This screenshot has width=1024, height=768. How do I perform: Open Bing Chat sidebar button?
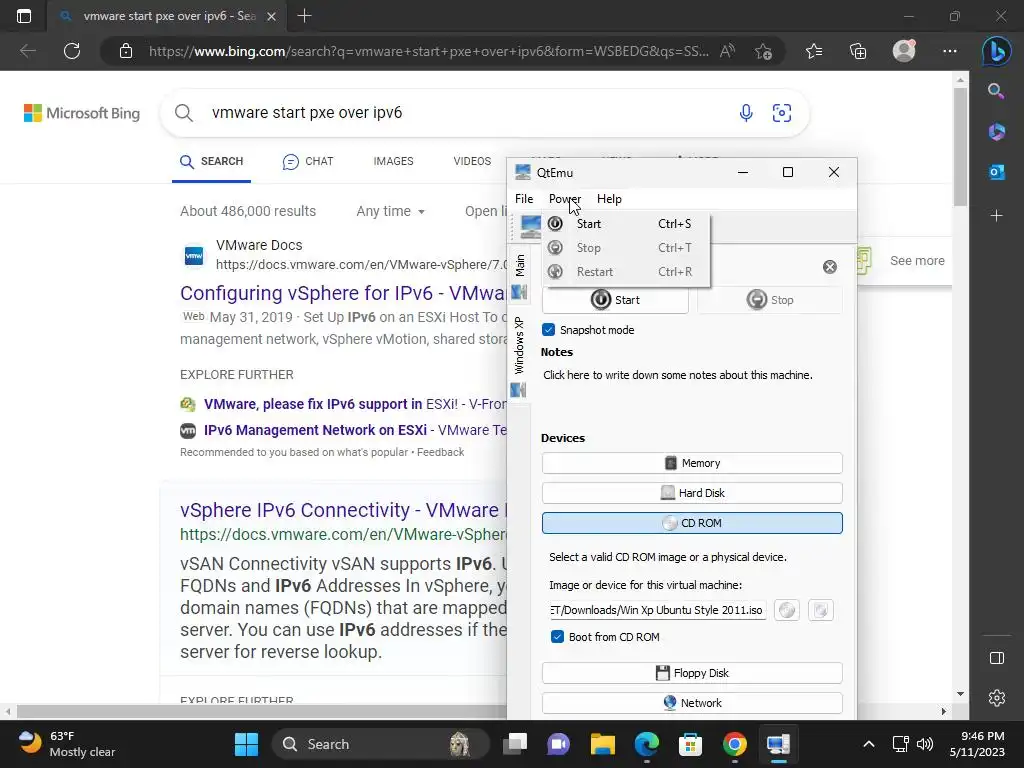click(x=997, y=51)
